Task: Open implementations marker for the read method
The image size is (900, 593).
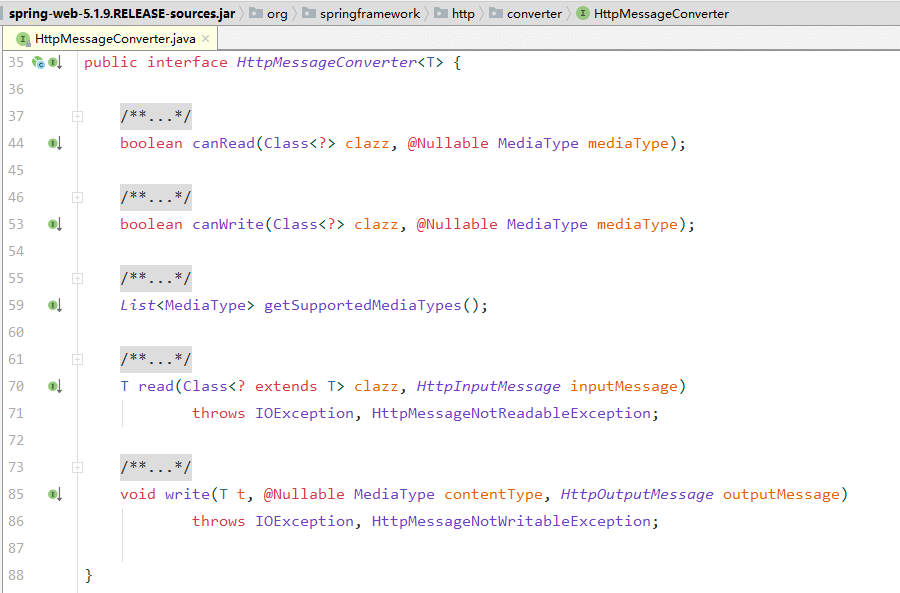Action: click(x=54, y=386)
